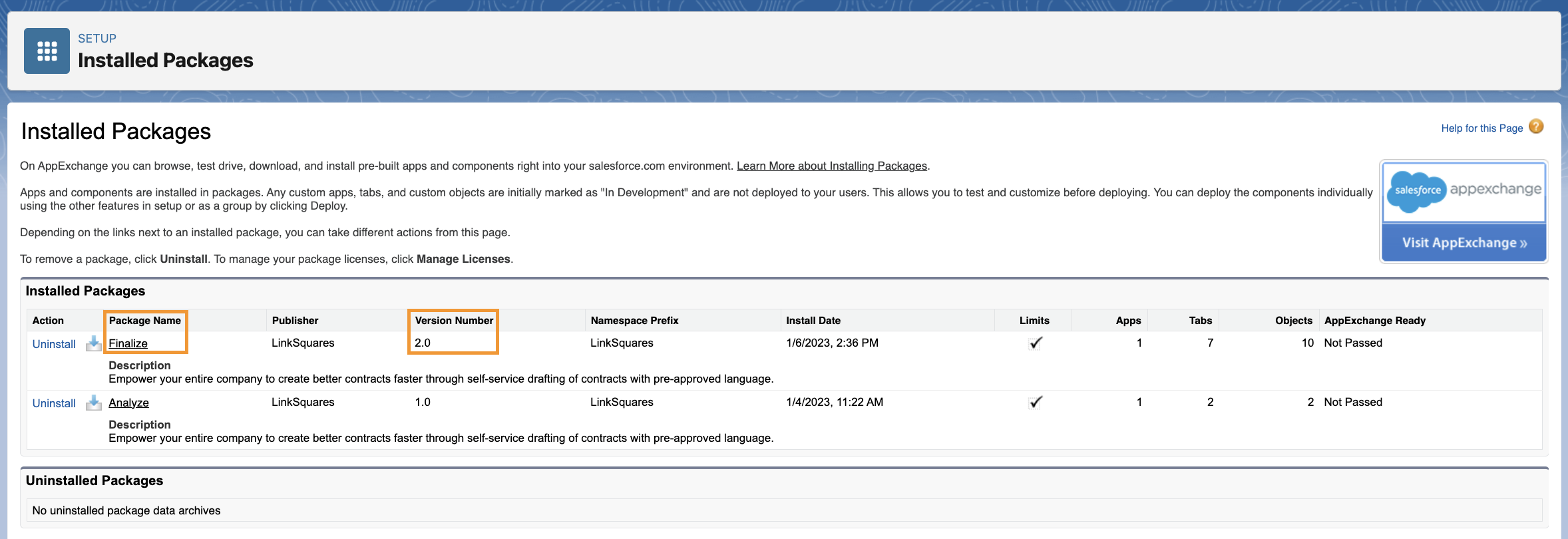Click the Setup app launcher grid icon
The height and width of the screenshot is (539, 1568).
tap(47, 51)
